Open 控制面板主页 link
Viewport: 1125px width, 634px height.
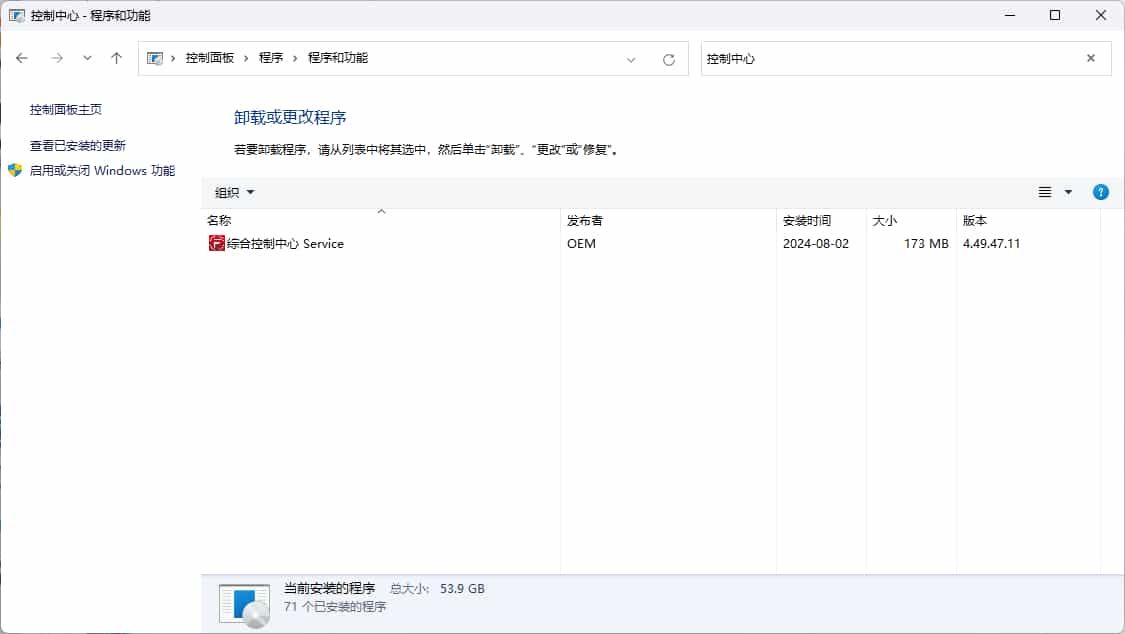[65, 110]
